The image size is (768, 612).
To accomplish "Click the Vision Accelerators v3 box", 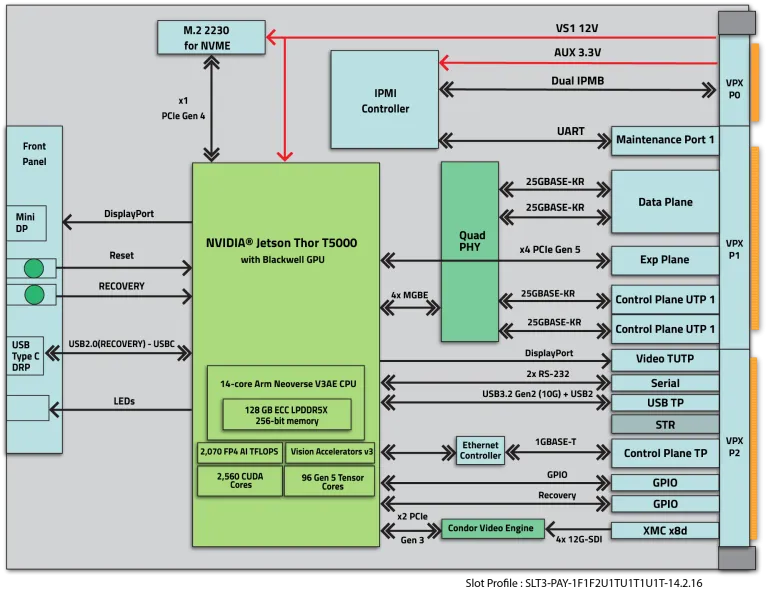I will (332, 452).
